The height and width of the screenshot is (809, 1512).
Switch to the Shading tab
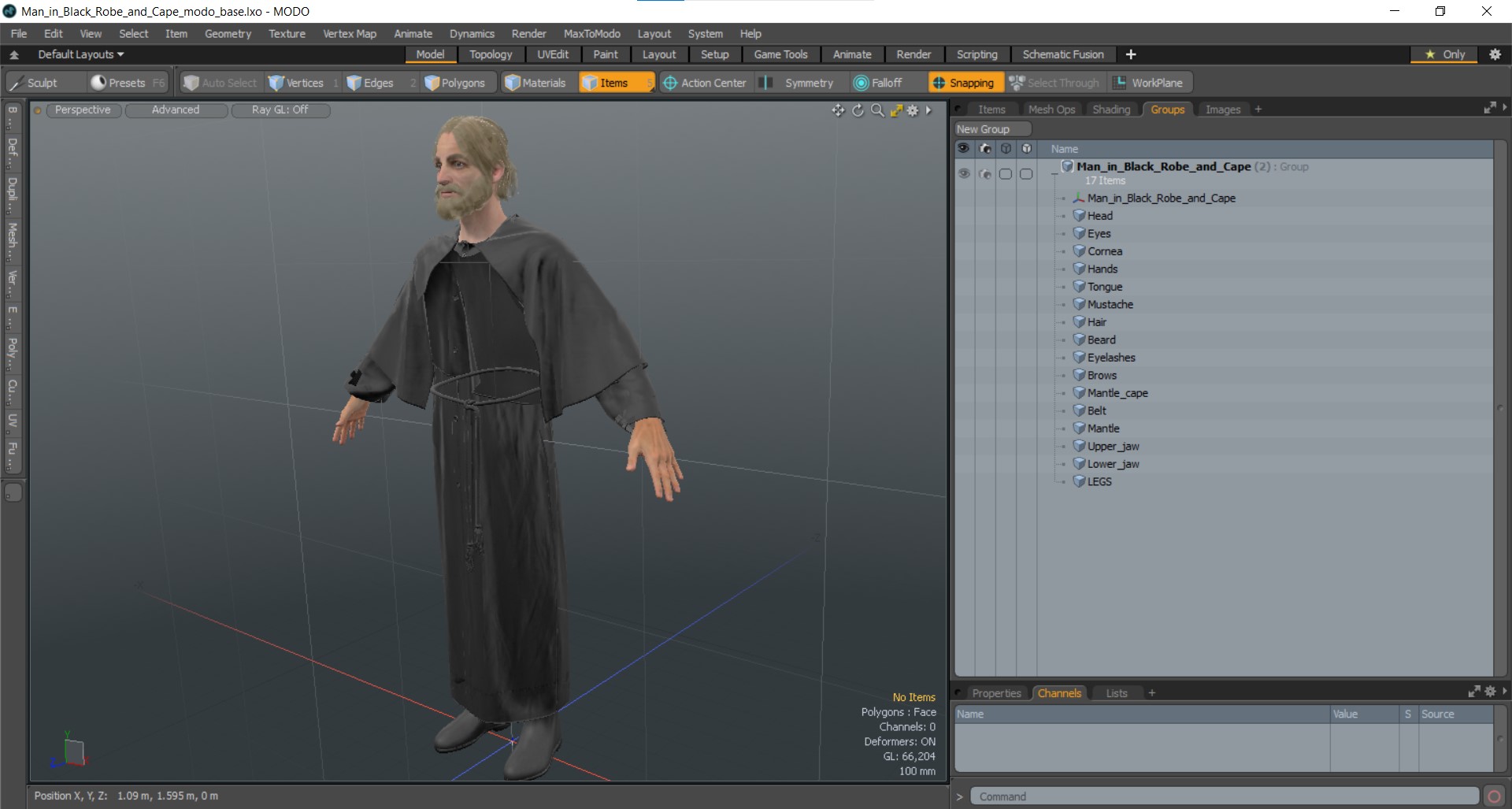tap(1111, 109)
